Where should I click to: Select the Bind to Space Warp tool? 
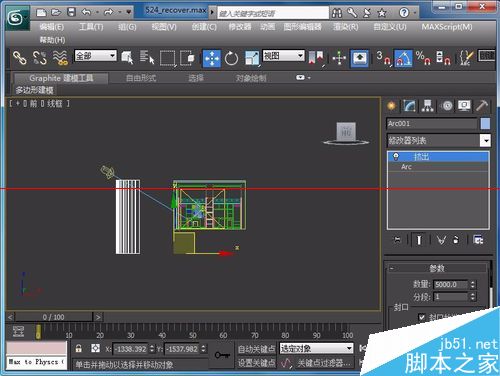(60, 58)
